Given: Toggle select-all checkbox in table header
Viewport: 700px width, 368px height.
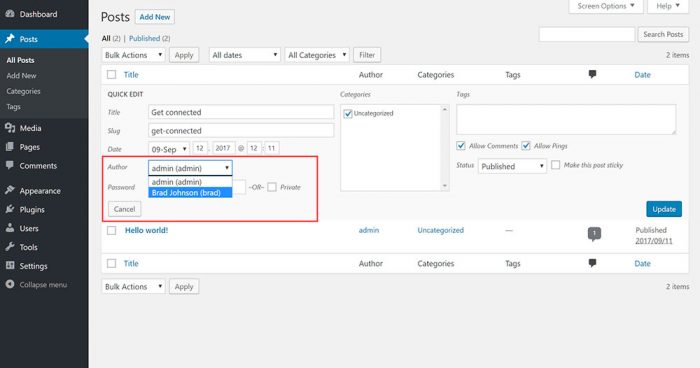Looking at the screenshot, I should [x=112, y=75].
